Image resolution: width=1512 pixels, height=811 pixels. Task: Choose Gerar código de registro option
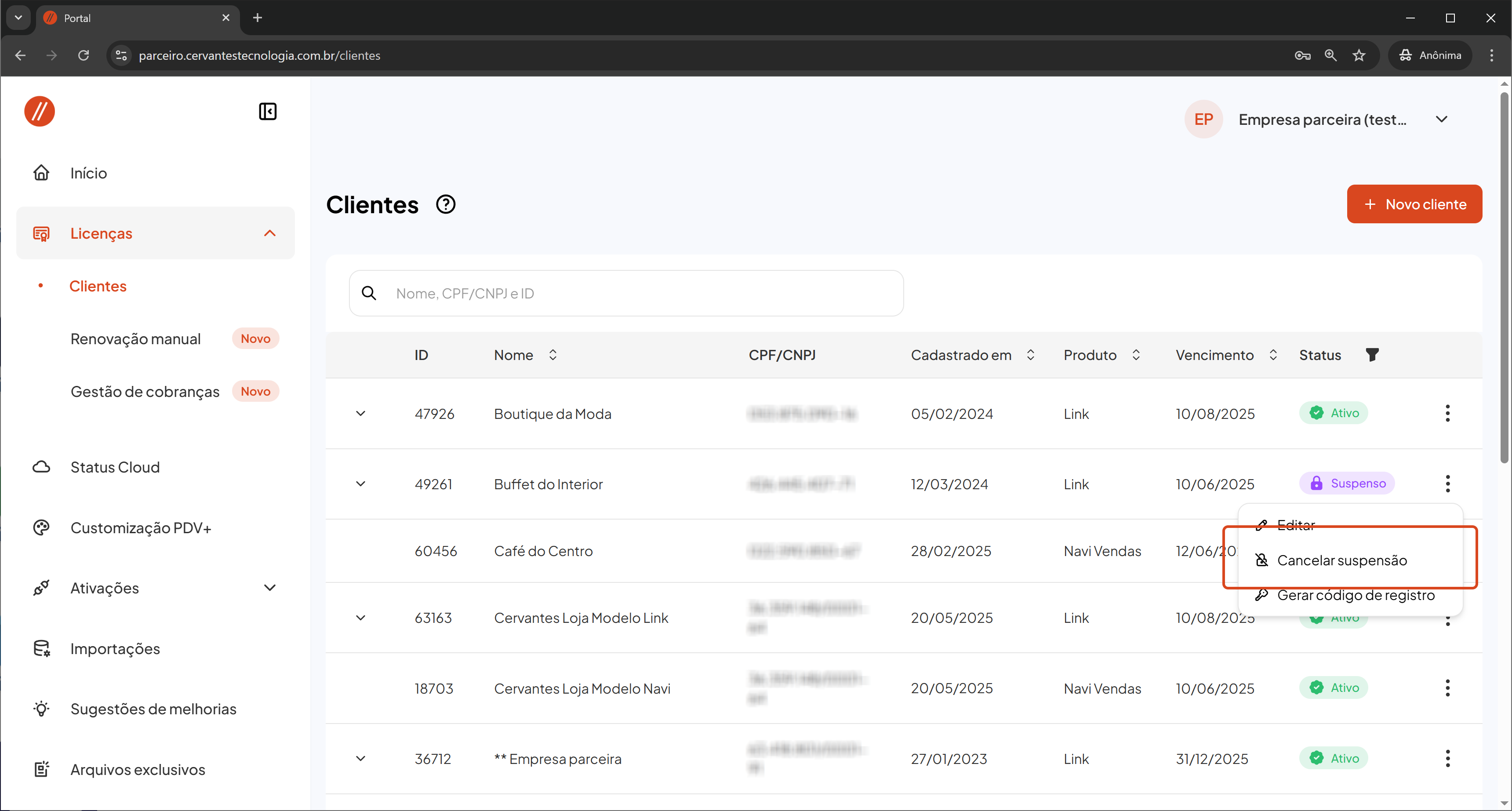click(x=1350, y=596)
